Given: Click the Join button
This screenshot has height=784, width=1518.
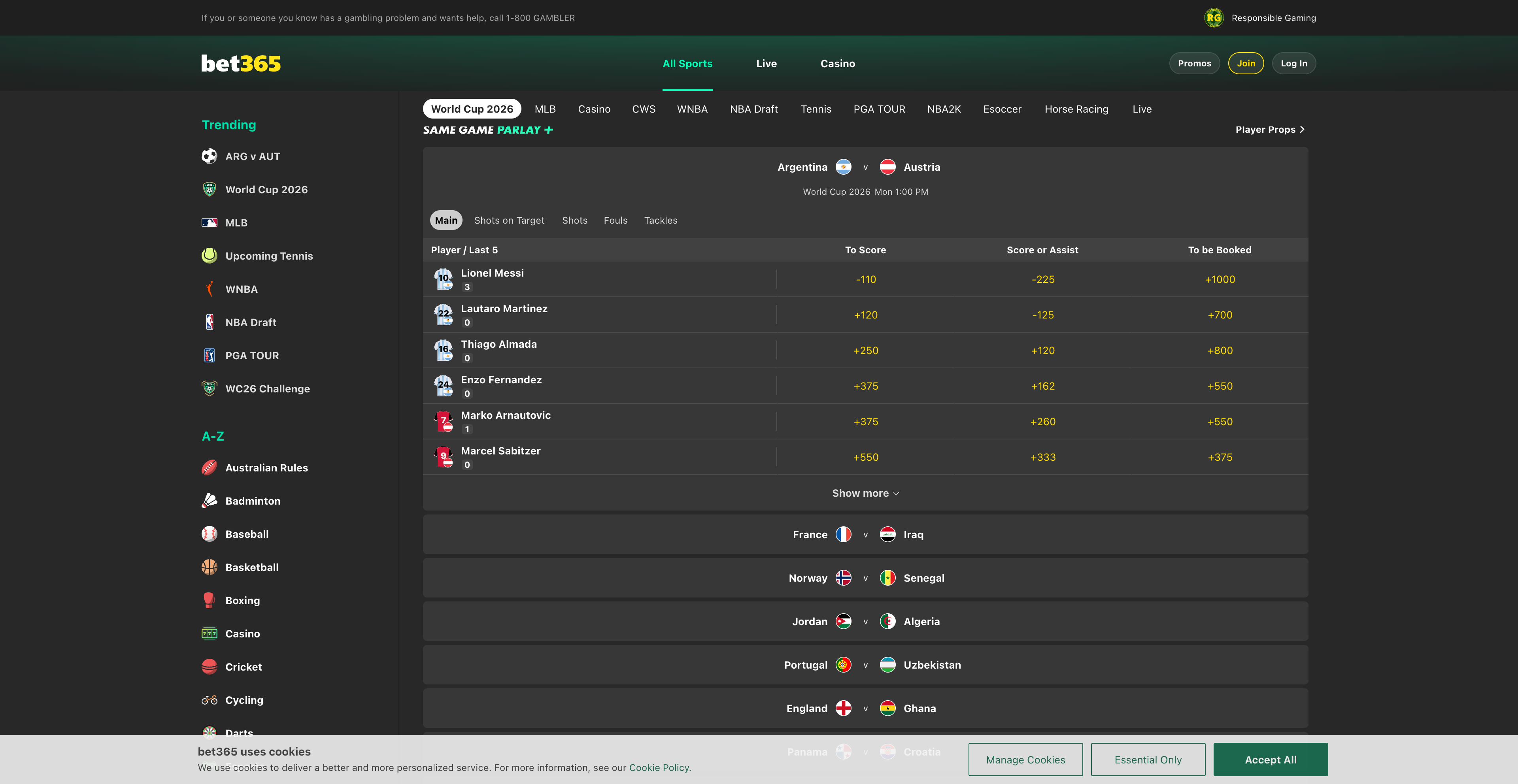Looking at the screenshot, I should (x=1246, y=63).
